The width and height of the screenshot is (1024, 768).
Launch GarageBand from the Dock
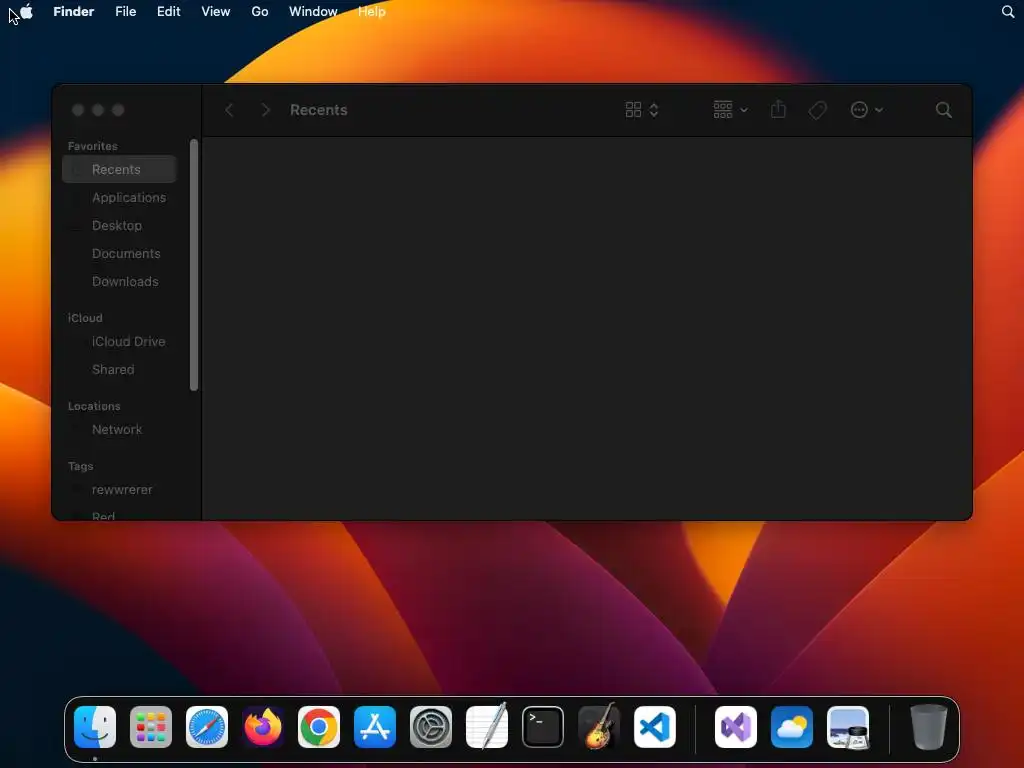(599, 727)
